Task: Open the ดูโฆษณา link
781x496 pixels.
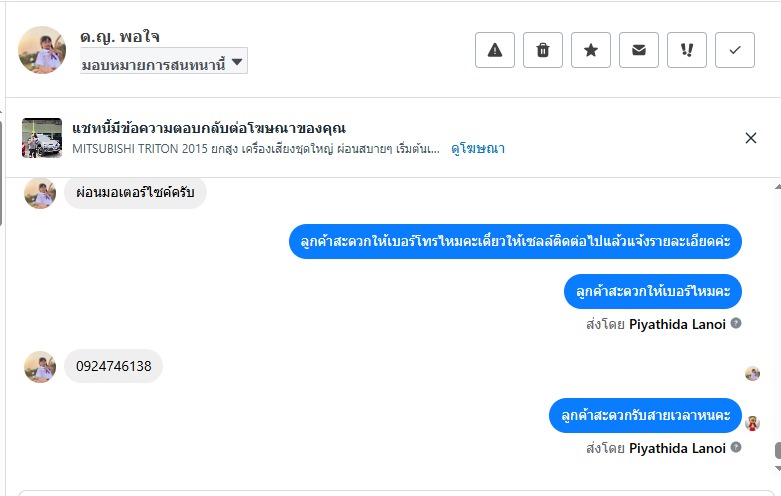Action: pyautogui.click(x=478, y=149)
